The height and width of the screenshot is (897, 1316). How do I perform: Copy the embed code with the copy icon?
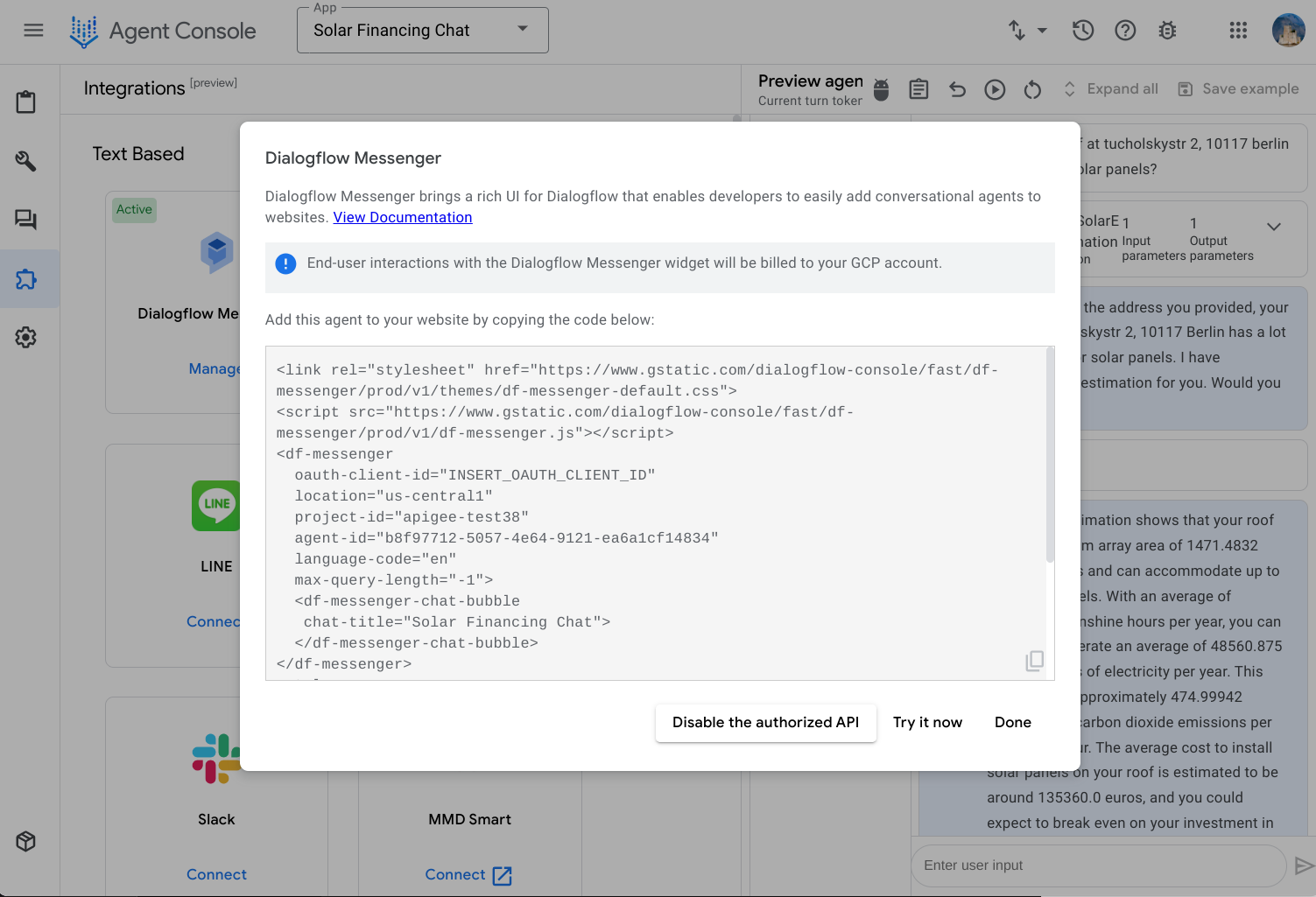[x=1034, y=661]
